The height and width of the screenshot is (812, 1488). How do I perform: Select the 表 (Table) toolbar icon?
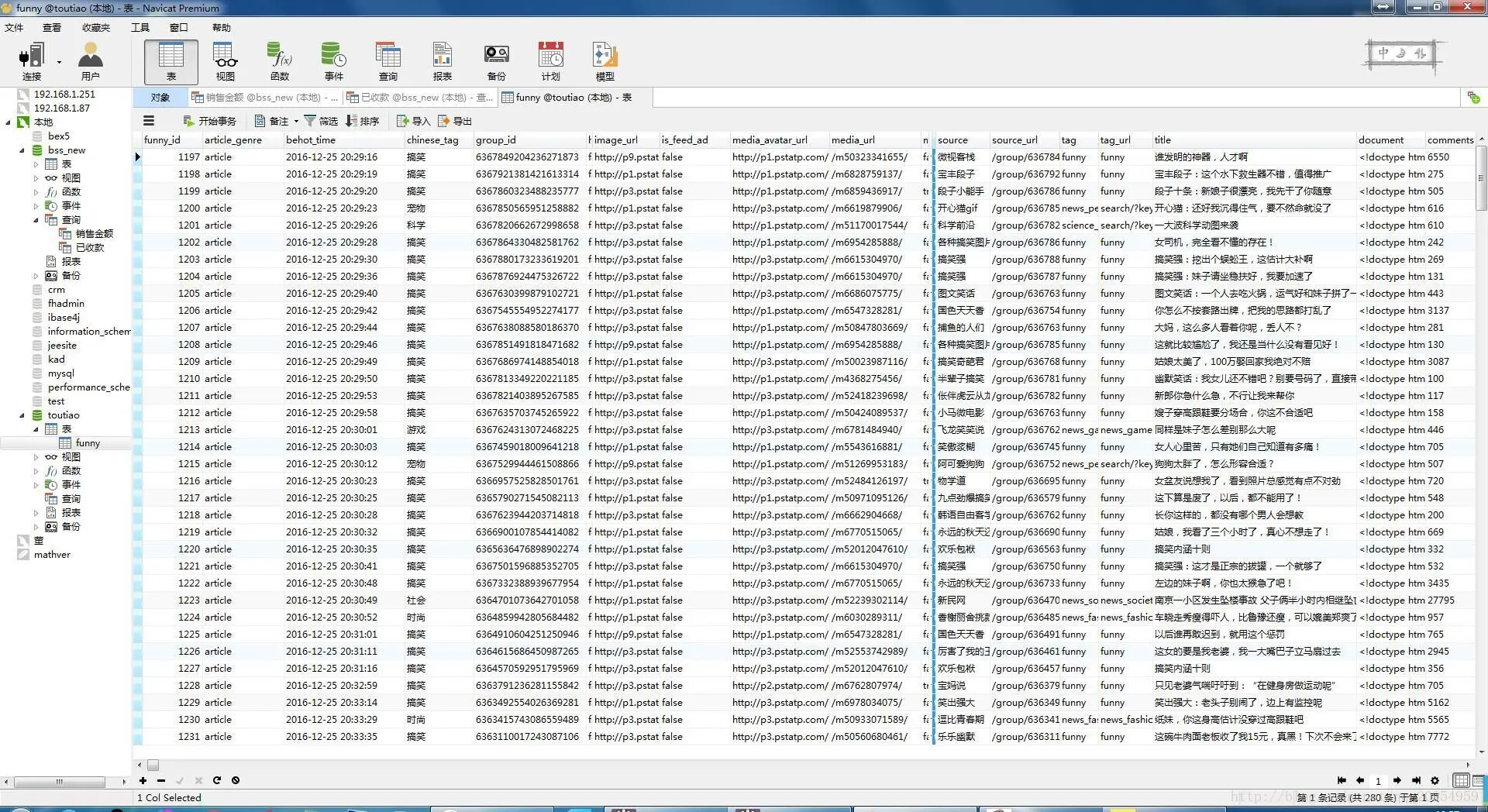(170, 62)
